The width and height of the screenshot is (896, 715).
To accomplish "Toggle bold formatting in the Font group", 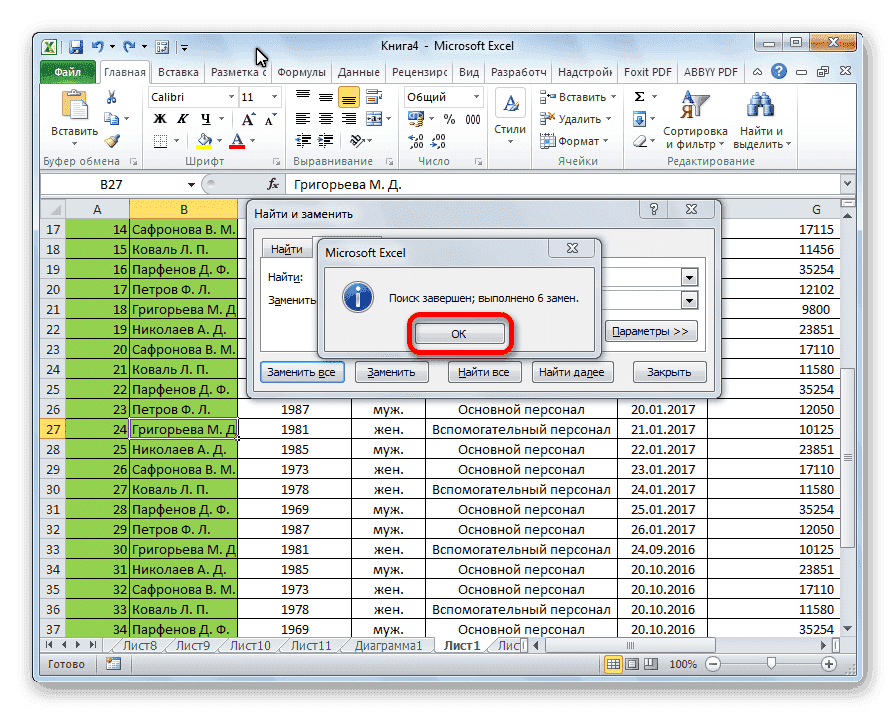I will click(x=159, y=118).
